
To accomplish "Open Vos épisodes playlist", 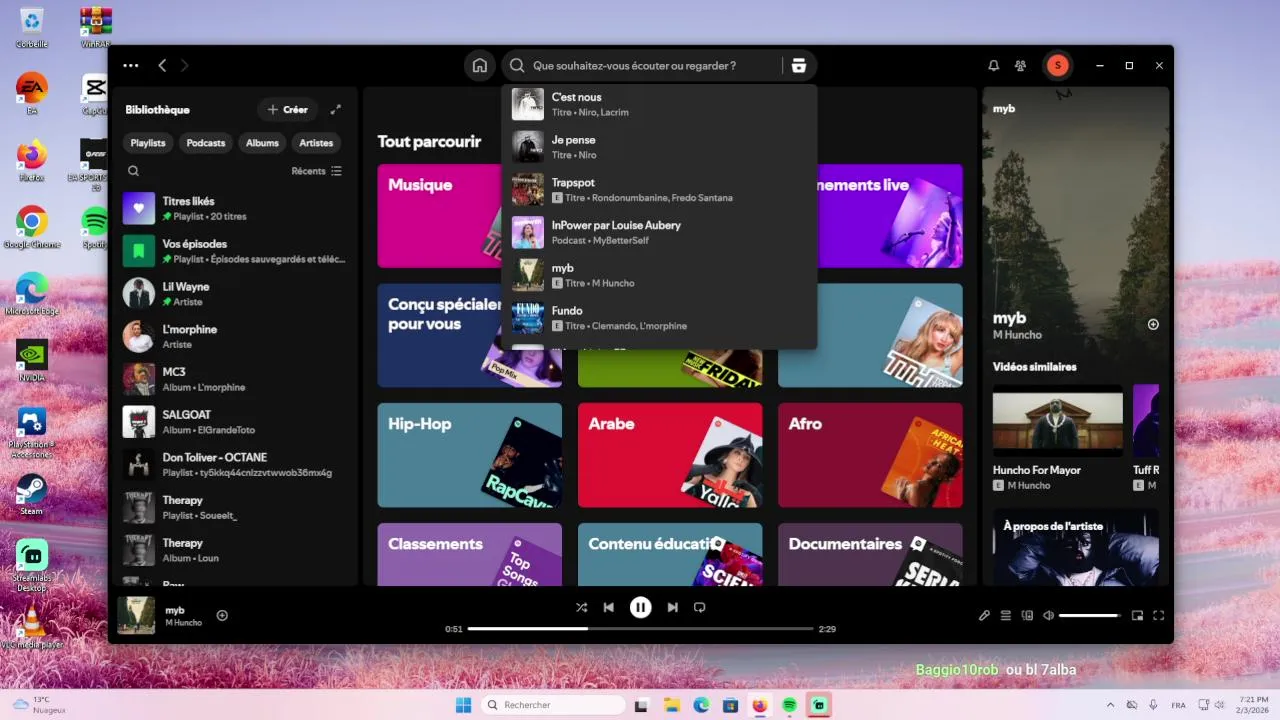I will tap(235, 251).
